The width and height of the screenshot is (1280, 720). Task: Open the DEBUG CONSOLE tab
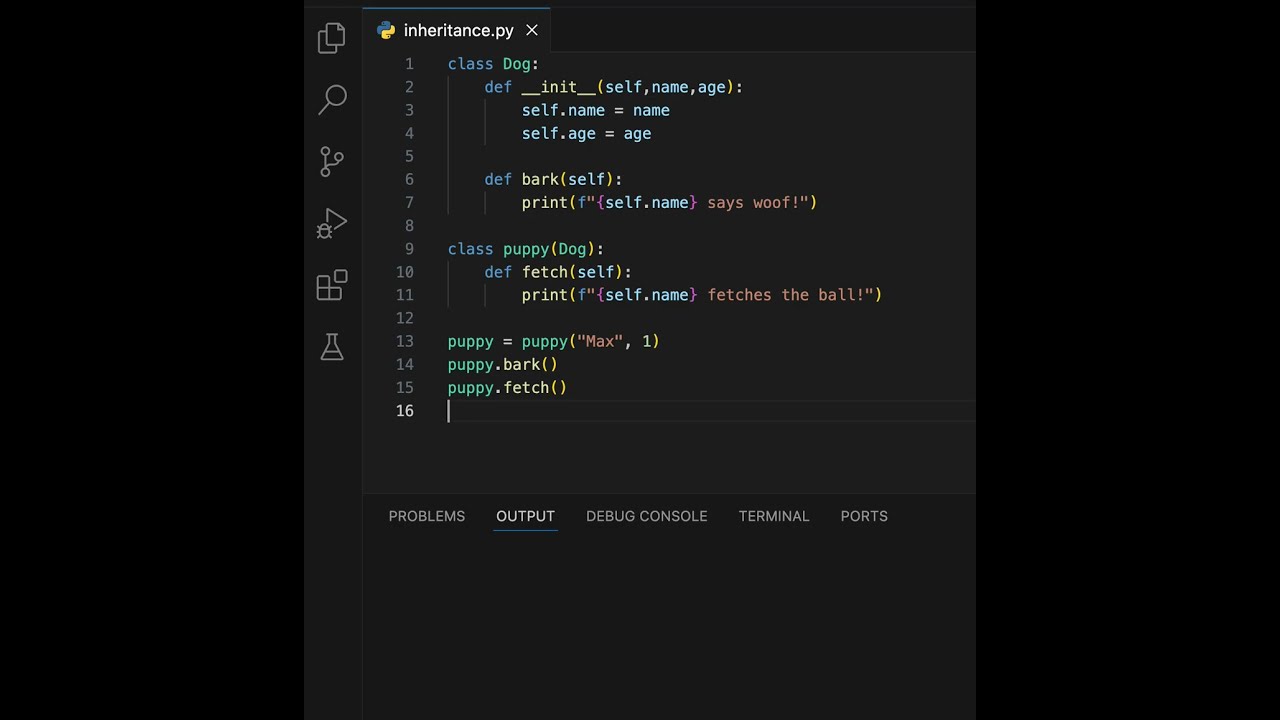tap(646, 516)
